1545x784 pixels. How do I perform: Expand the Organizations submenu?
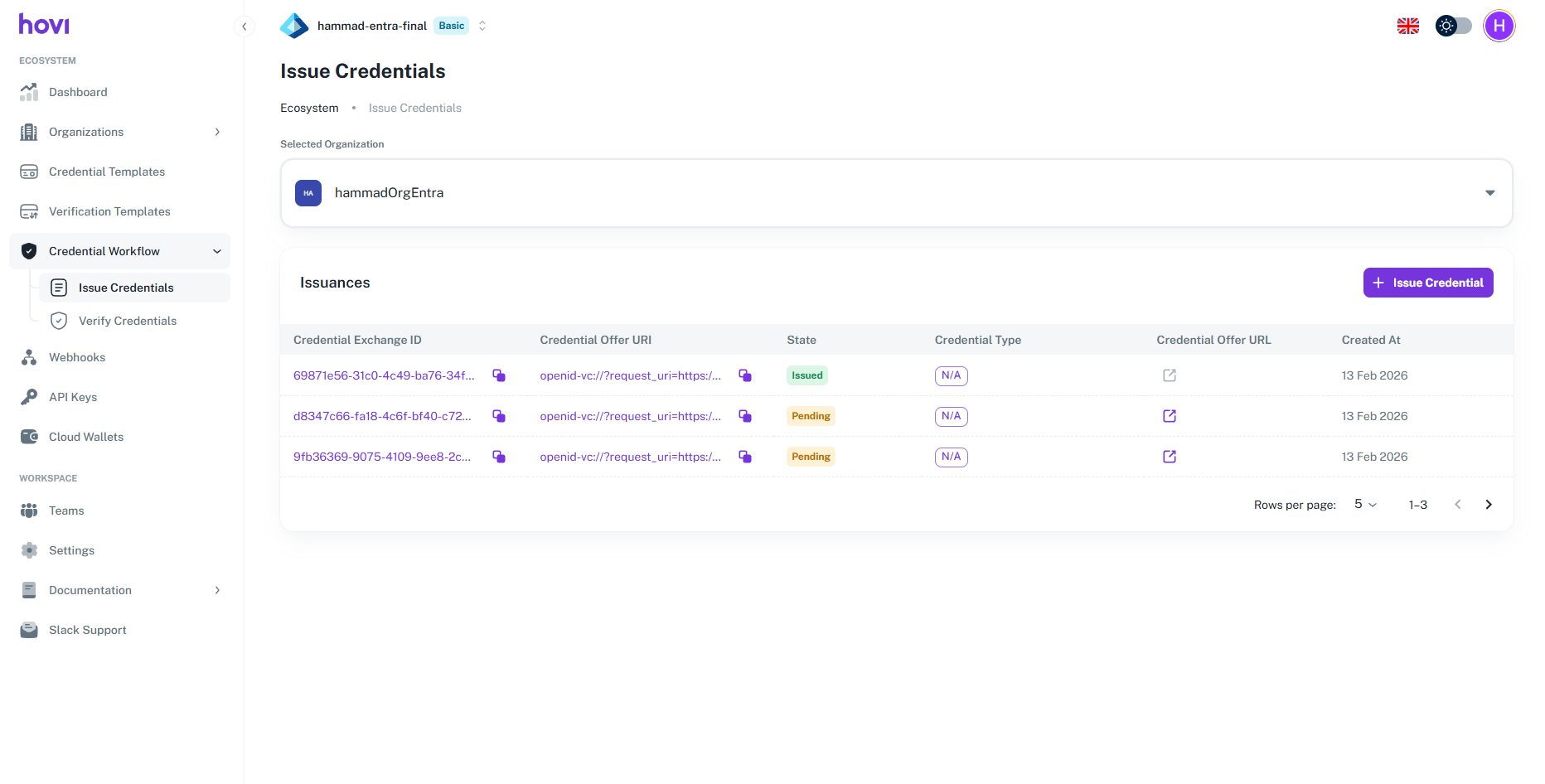217,132
